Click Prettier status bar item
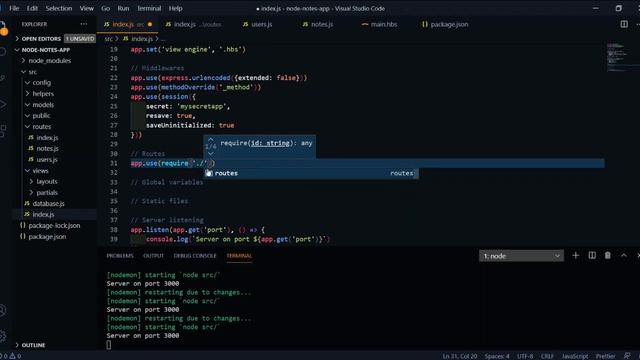 (x=605, y=356)
